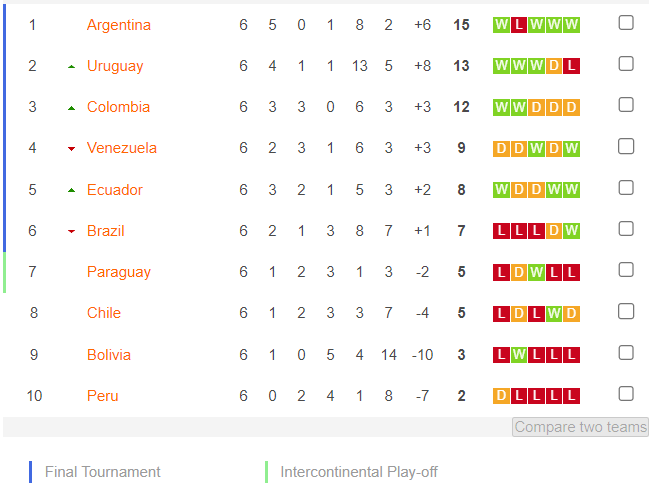652x490 pixels.
Task: Open the Paraguay team link
Action: [x=119, y=272]
